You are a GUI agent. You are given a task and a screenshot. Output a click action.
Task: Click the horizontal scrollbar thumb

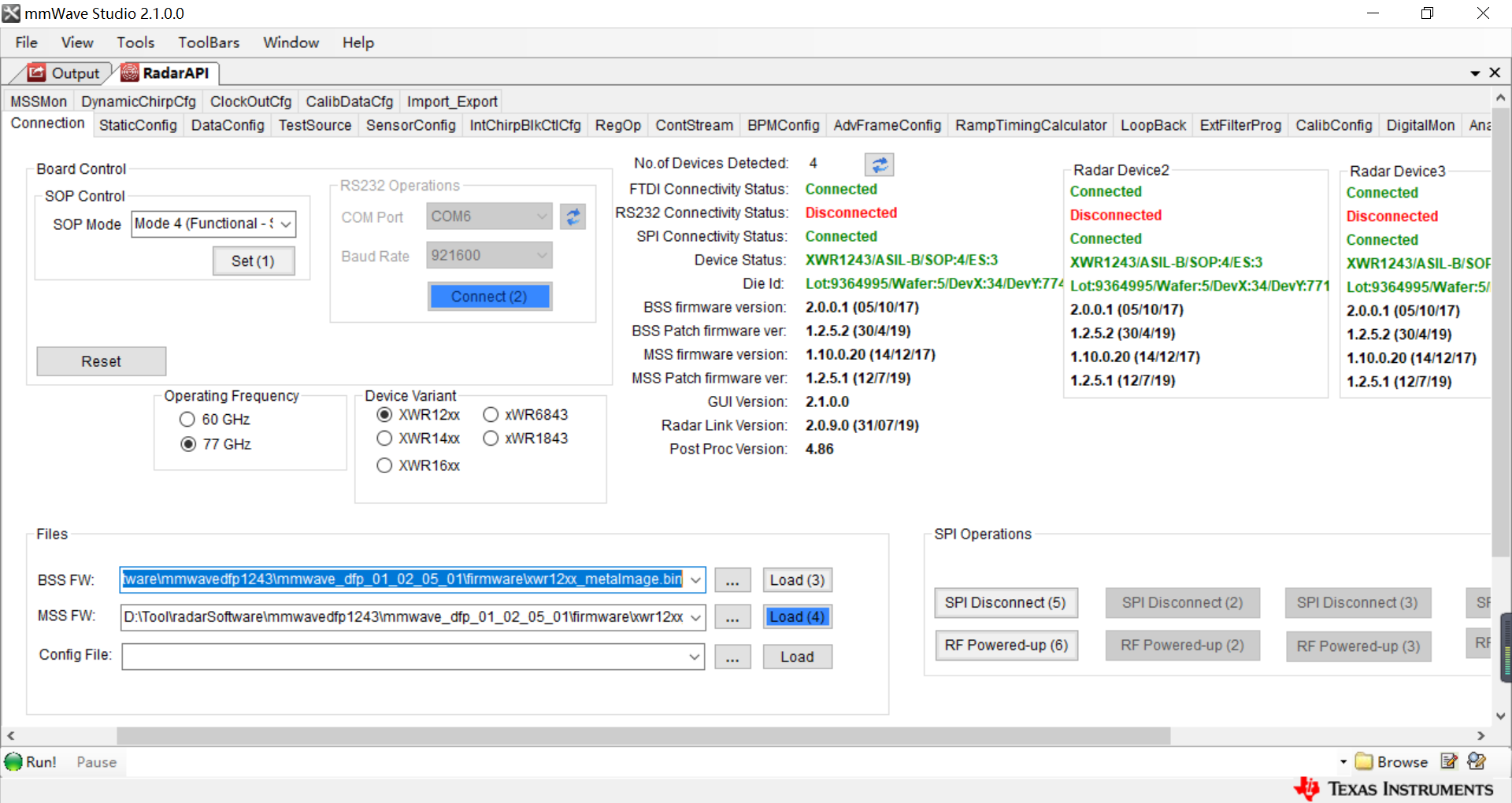pos(643,735)
